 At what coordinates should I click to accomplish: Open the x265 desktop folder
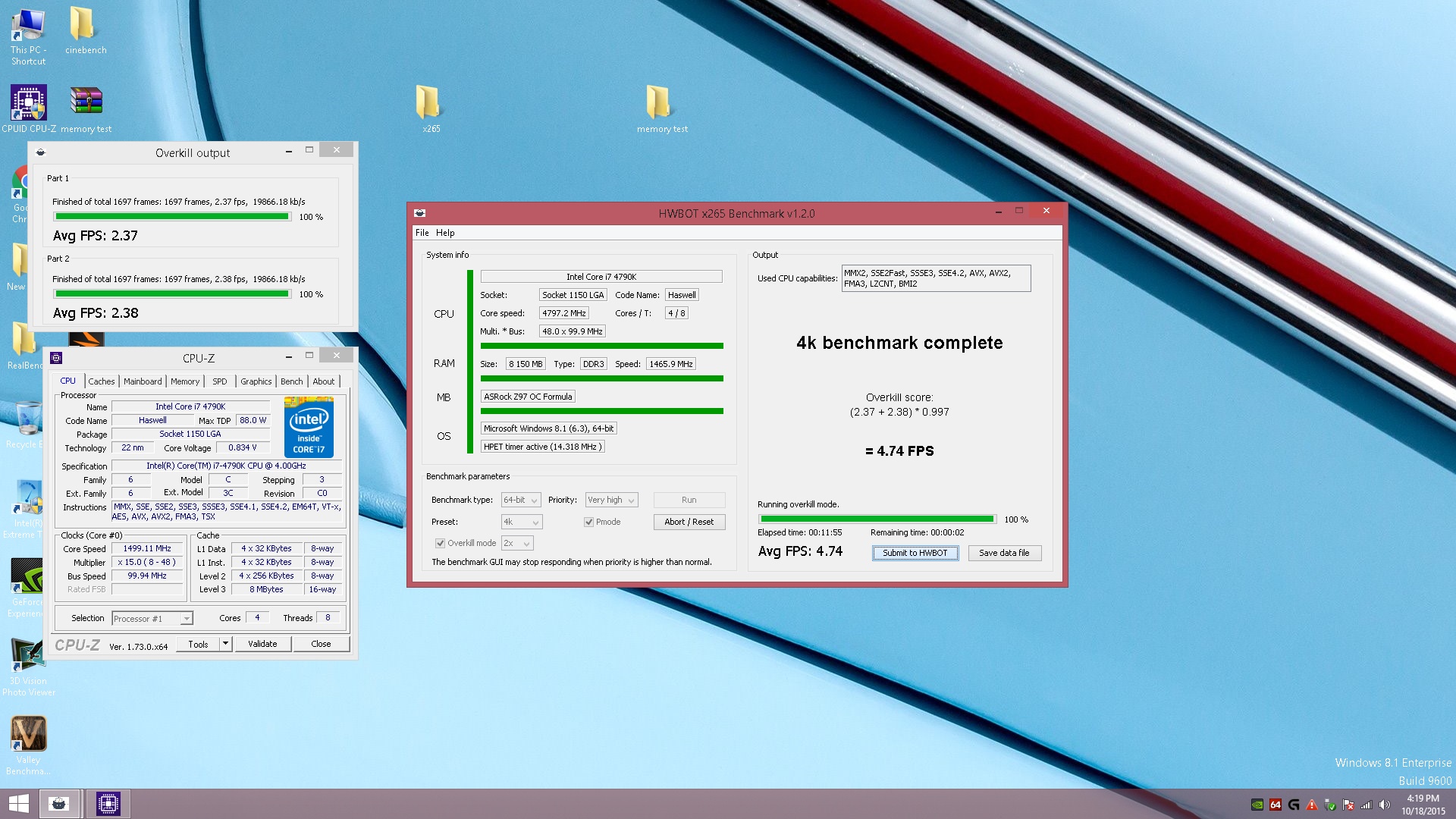(428, 102)
